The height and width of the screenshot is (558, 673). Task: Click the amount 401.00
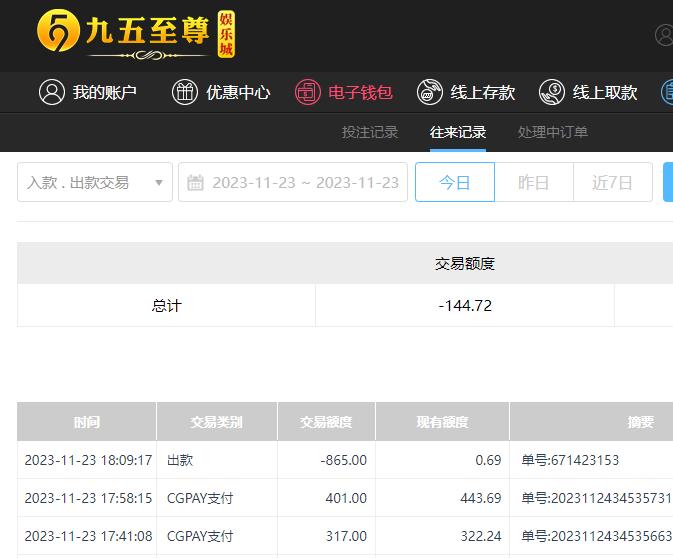tap(346, 498)
